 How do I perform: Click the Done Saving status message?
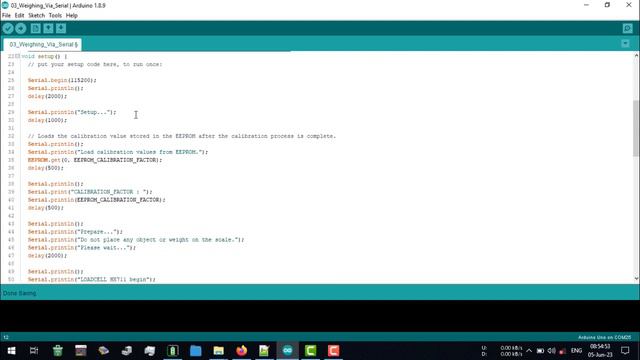[20, 293]
